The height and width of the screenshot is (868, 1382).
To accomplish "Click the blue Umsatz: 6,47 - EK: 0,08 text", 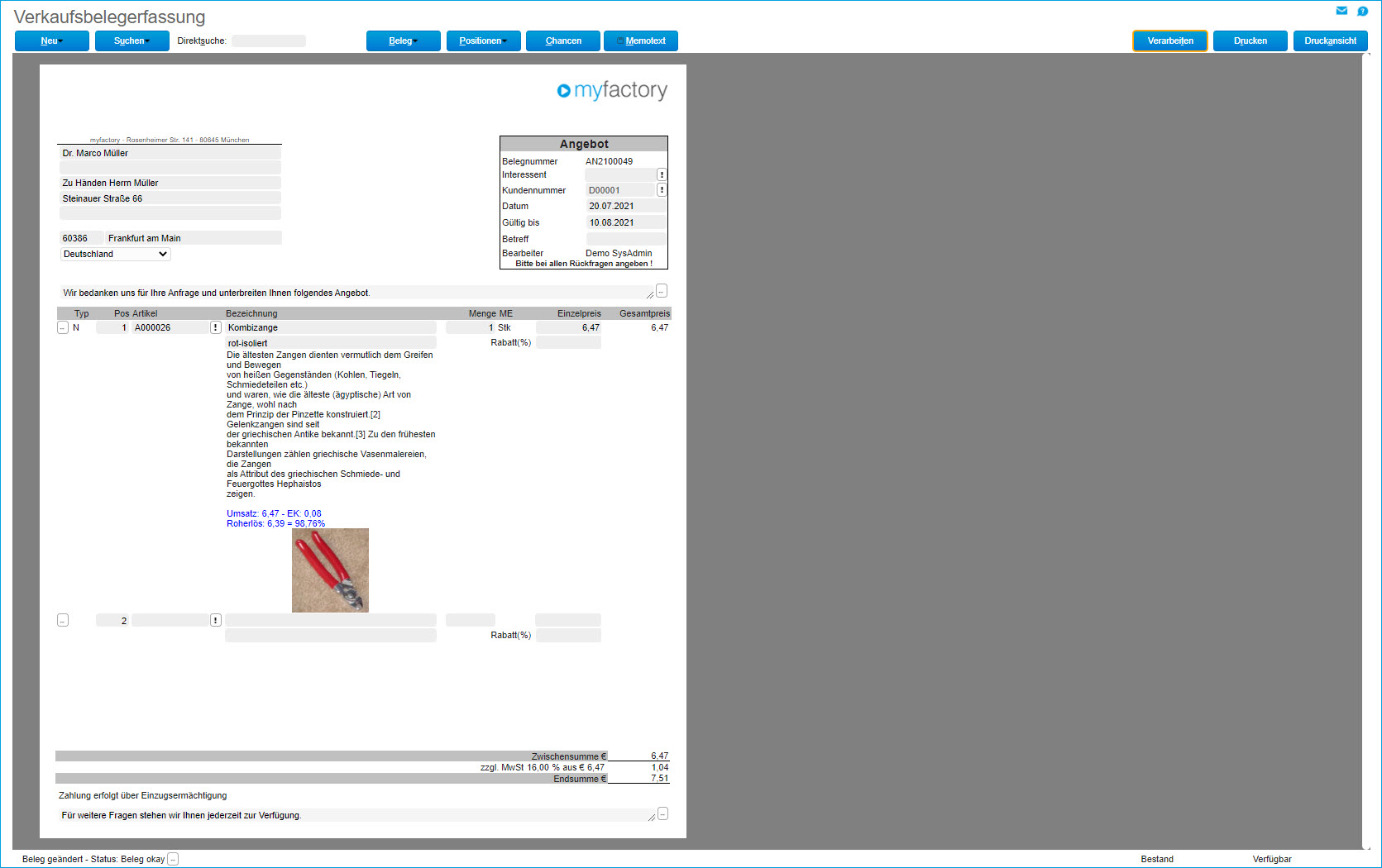I will pos(274,513).
